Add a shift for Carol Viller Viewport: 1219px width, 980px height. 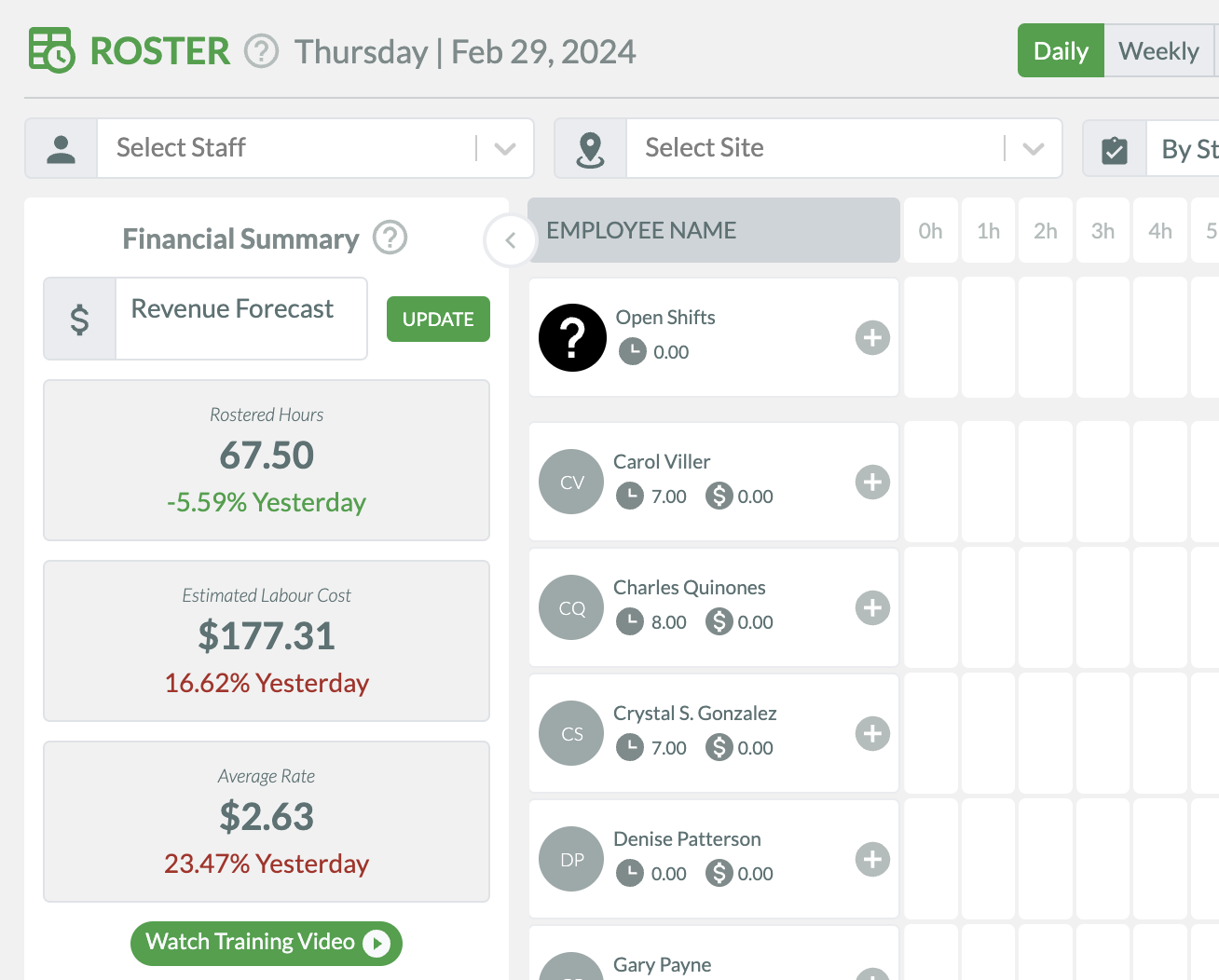[x=872, y=482]
